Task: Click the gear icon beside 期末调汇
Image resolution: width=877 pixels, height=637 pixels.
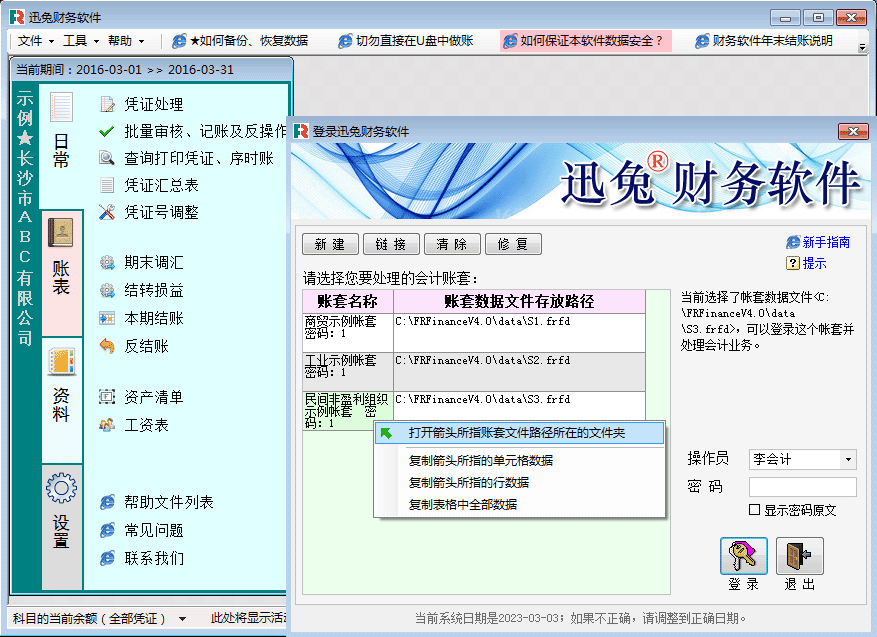Action: (x=107, y=262)
